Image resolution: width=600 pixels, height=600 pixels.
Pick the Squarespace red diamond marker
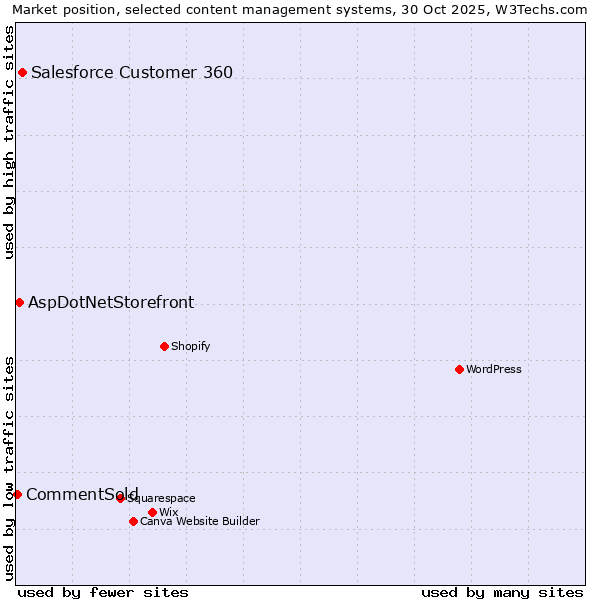pos(120,498)
